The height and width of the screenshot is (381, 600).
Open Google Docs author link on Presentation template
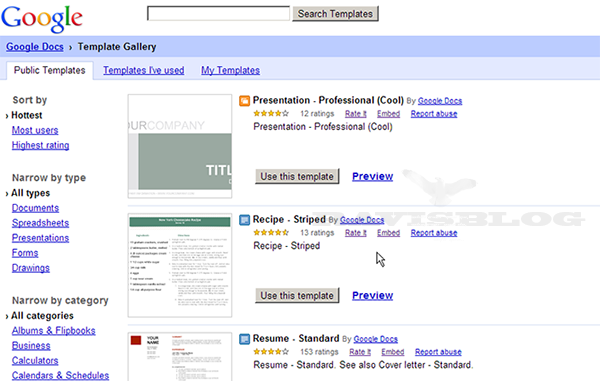(440, 101)
